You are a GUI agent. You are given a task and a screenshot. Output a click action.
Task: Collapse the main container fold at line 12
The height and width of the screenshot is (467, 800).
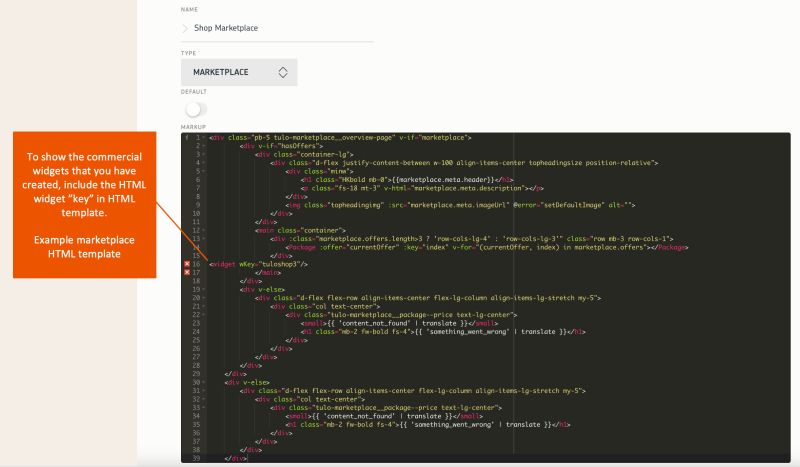pos(204,230)
